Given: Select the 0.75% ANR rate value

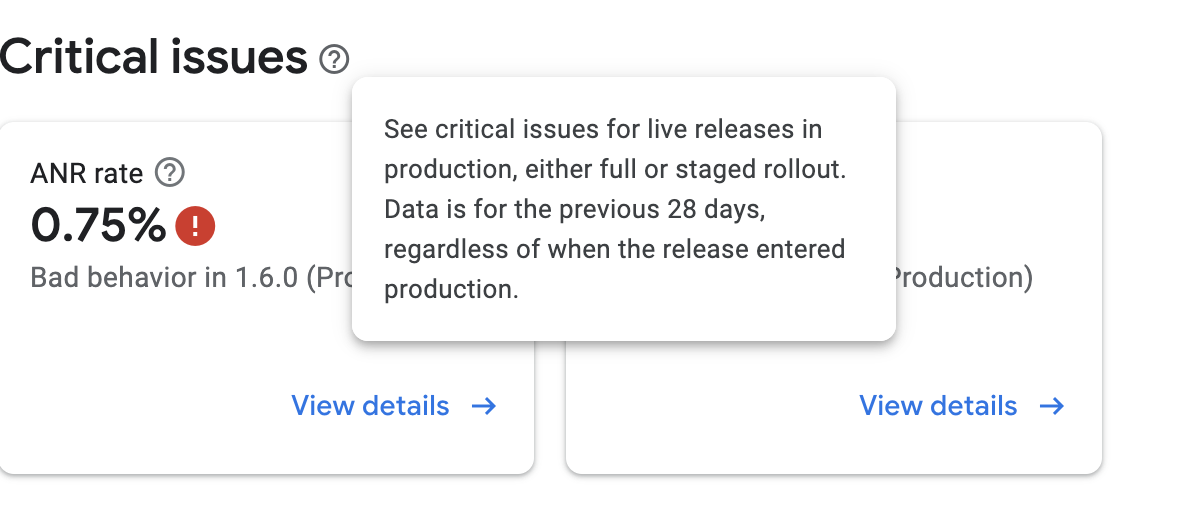Looking at the screenshot, I should tap(98, 226).
